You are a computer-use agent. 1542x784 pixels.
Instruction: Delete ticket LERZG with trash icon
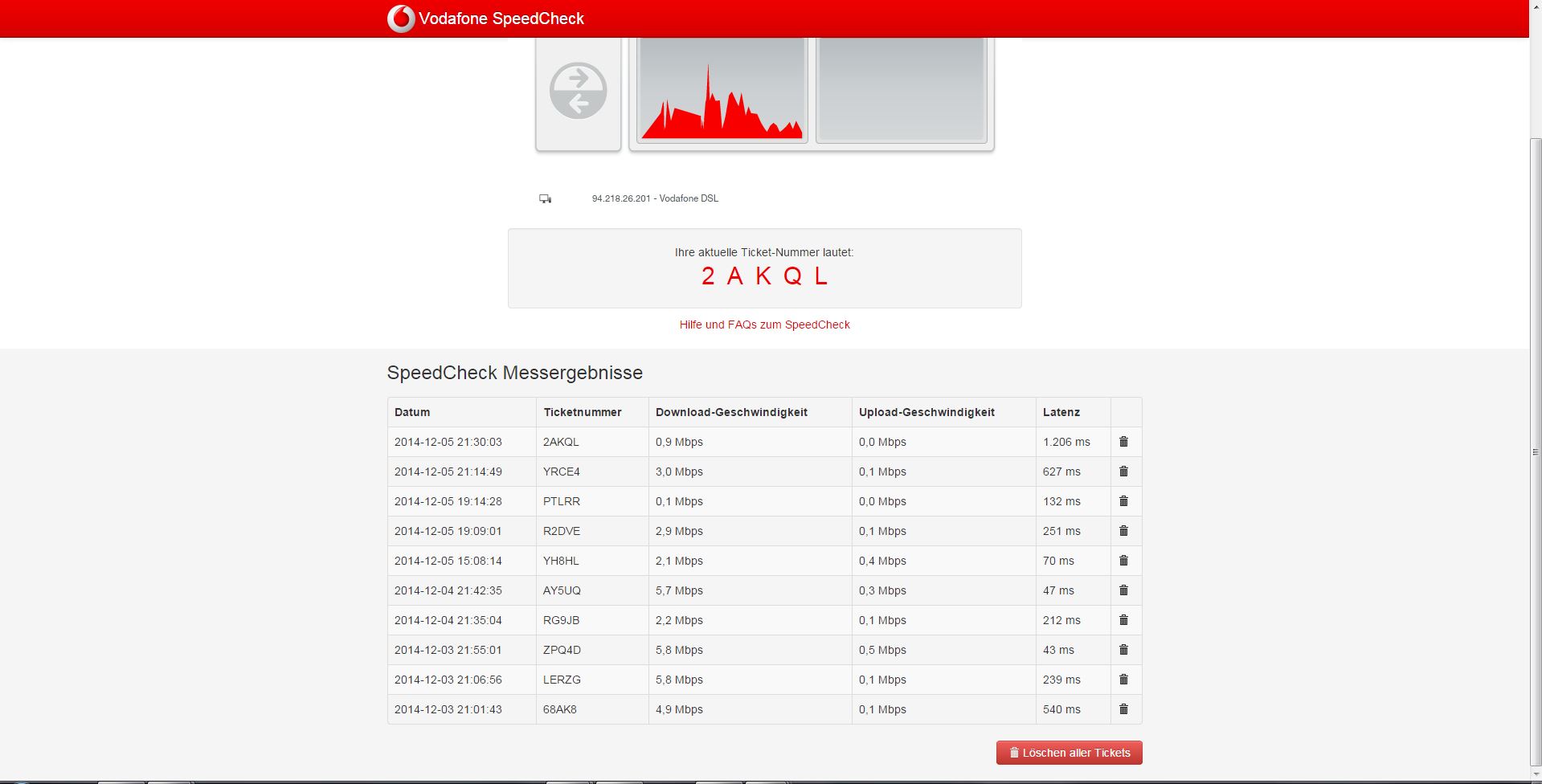1123,680
